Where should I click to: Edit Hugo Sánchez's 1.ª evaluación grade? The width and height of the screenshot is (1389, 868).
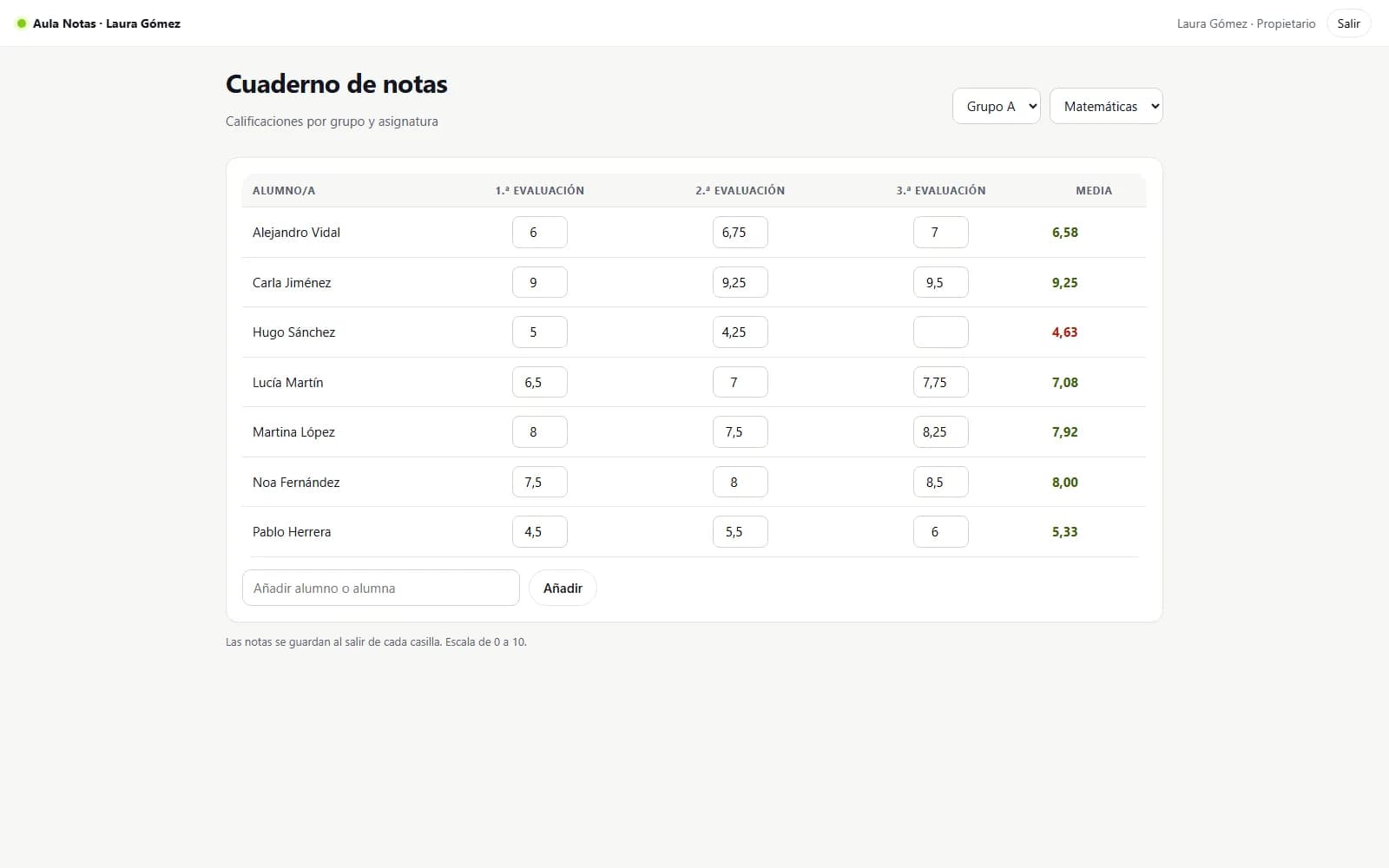click(x=539, y=332)
